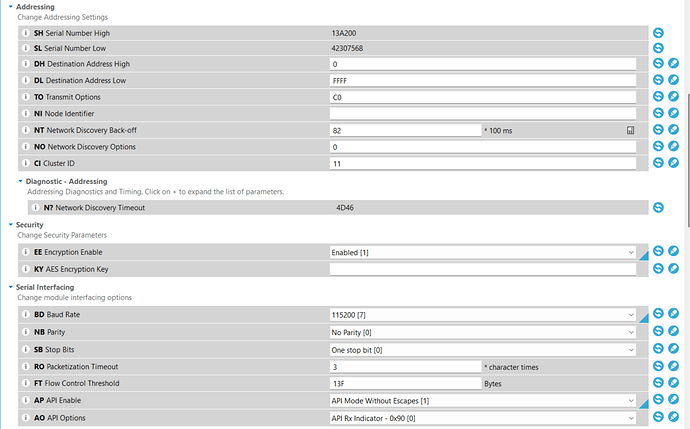Screen dimensions: 690x429
Task: Open the calculator icon in NT row
Action: [x=631, y=130]
